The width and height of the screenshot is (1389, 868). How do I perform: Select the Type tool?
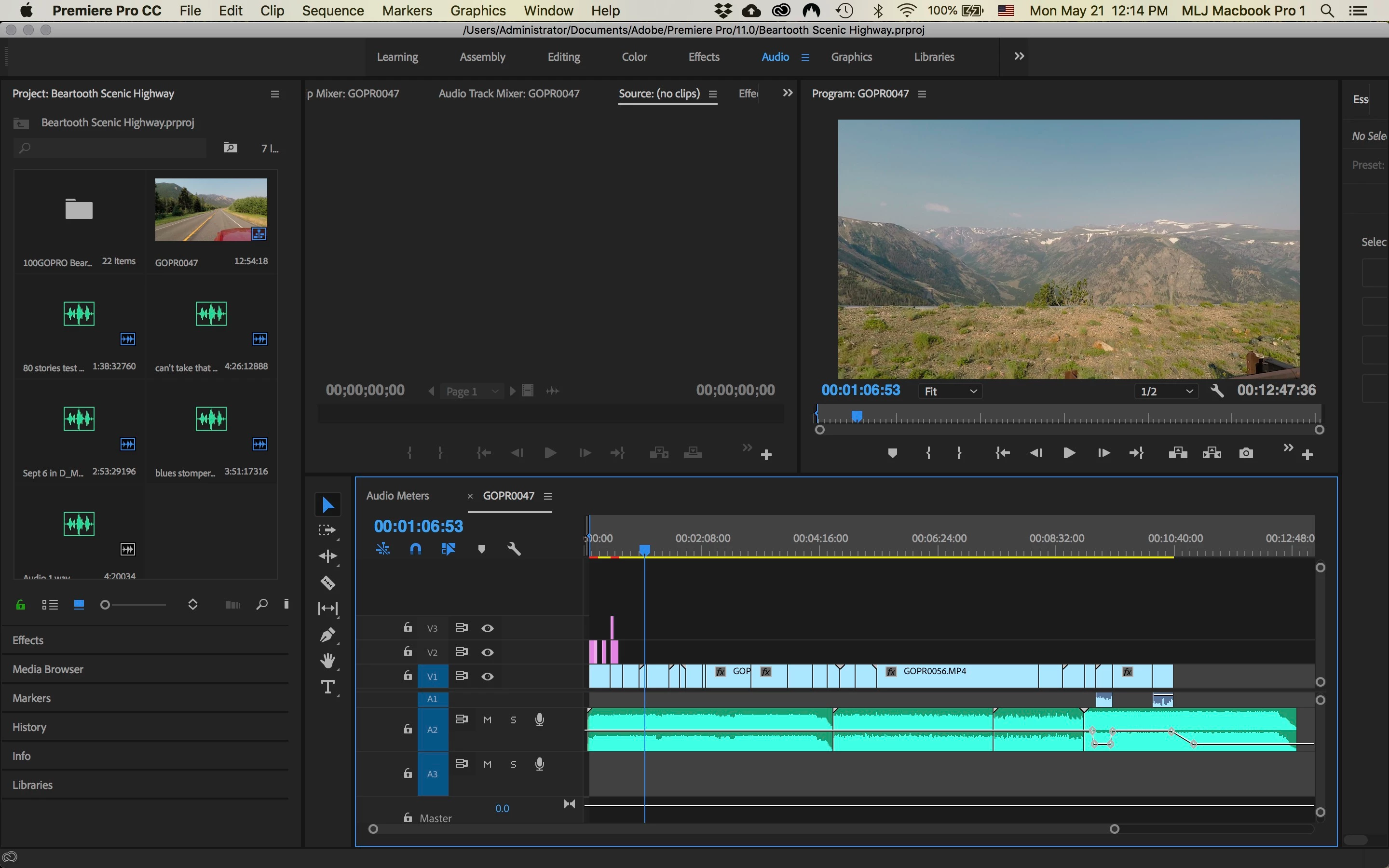click(x=328, y=687)
